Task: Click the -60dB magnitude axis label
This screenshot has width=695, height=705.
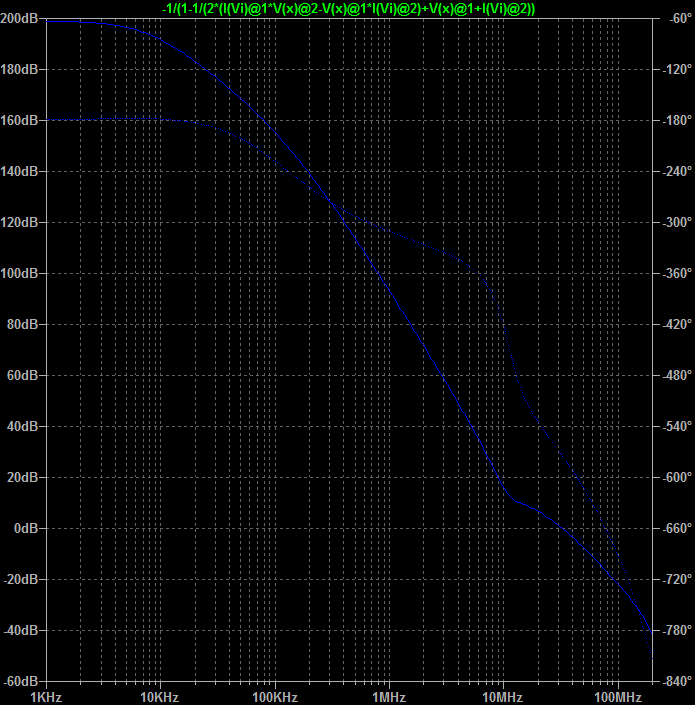Action: [21, 681]
